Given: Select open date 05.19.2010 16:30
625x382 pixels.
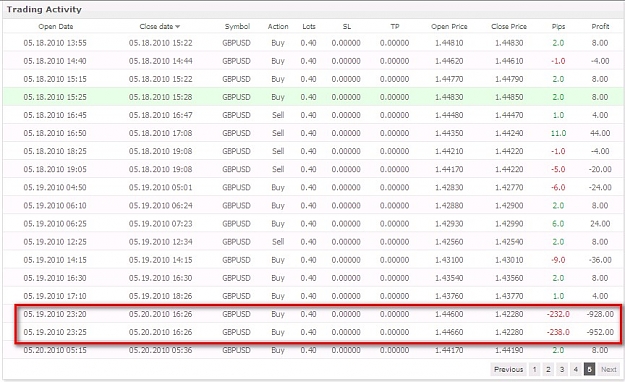Looking at the screenshot, I should (55, 278).
